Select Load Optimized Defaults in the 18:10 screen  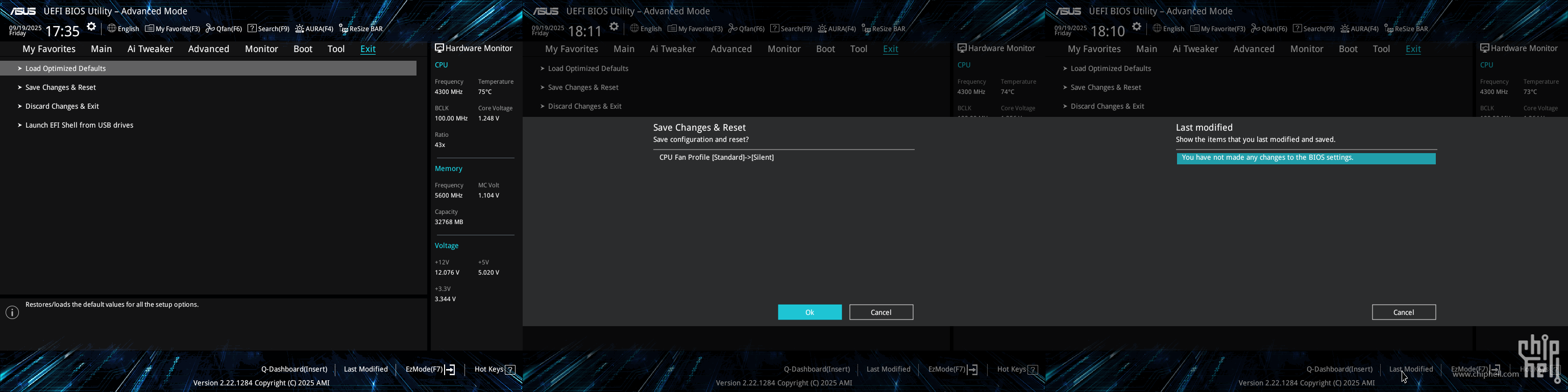click(x=1111, y=68)
